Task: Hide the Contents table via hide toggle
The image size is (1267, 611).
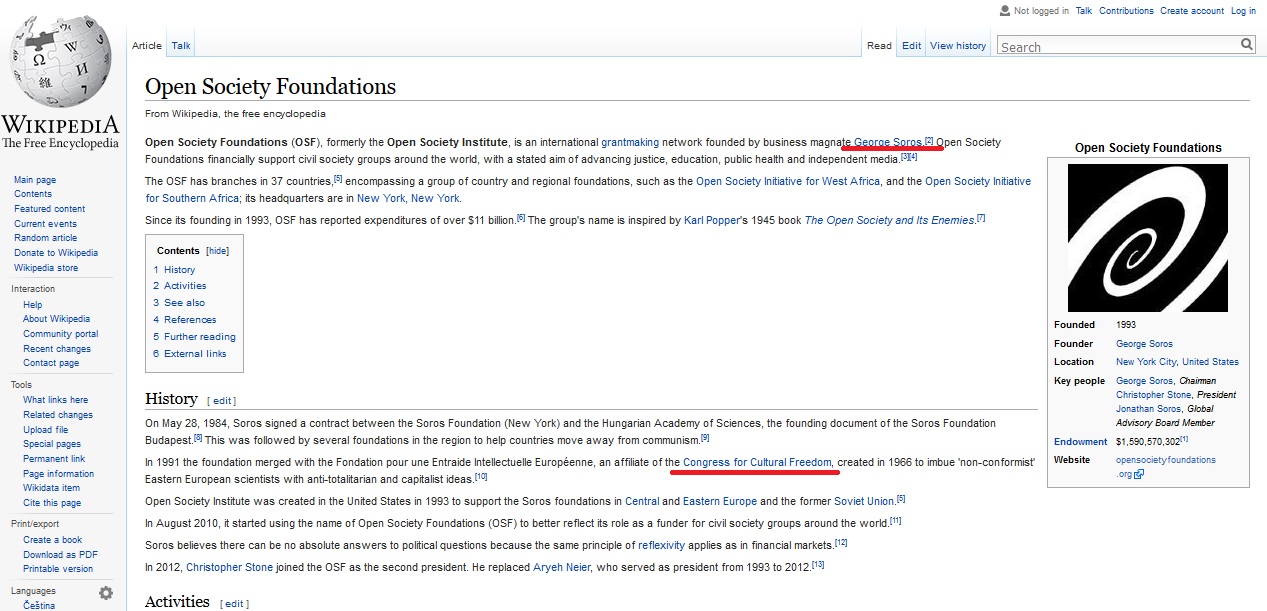Action: 217,251
